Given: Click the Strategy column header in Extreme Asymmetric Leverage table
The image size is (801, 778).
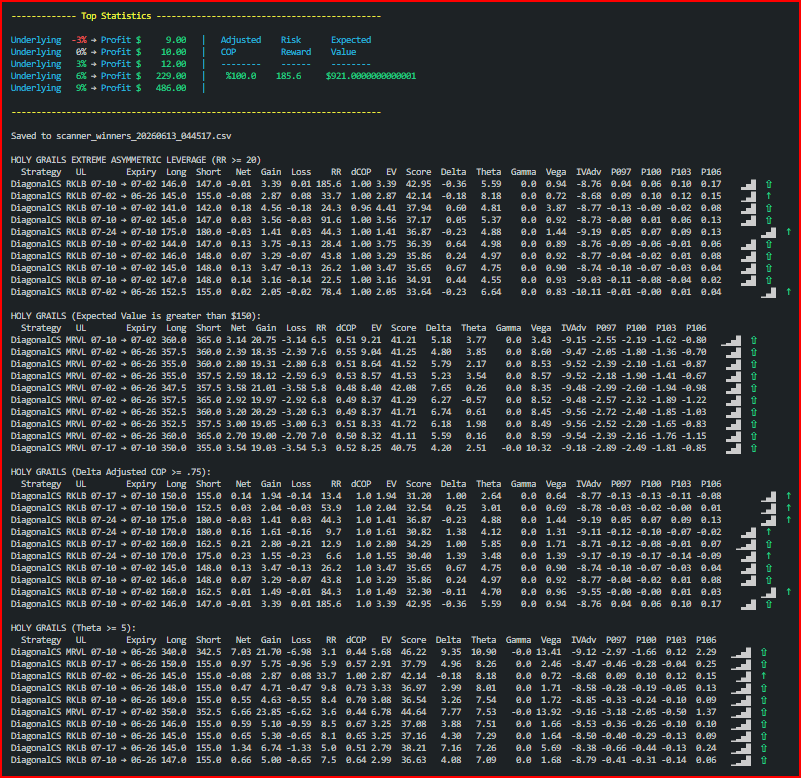Looking at the screenshot, I should coord(41,172).
